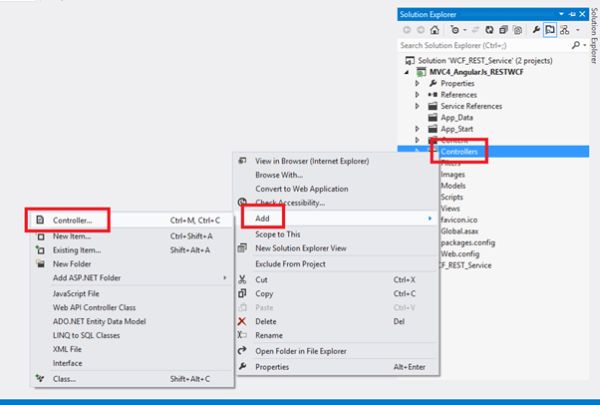The width and height of the screenshot is (600, 405).
Task: Select the Views folder
Action: [x=450, y=209]
